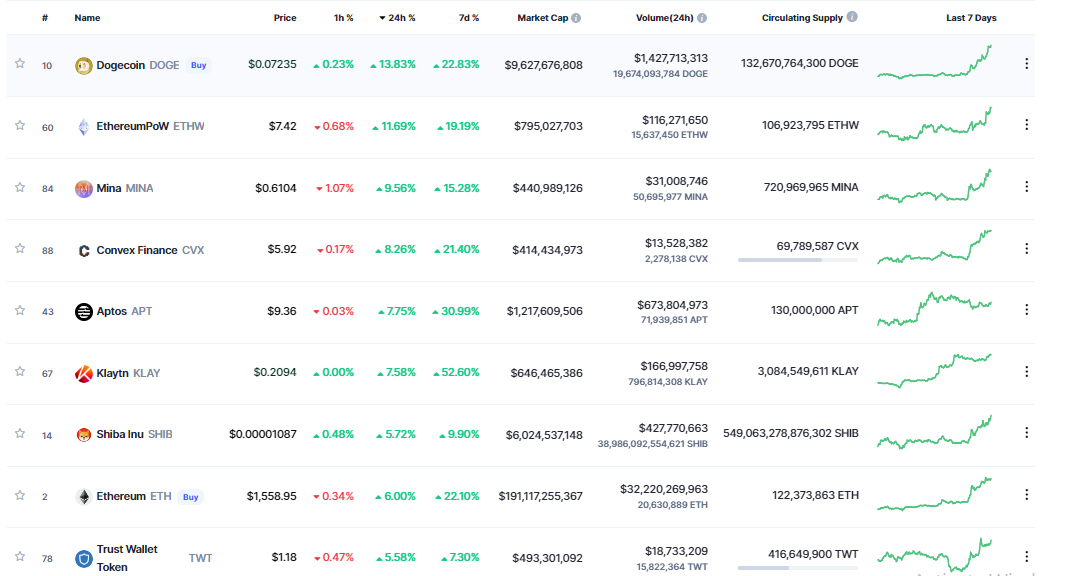The height and width of the screenshot is (576, 1066).
Task: Click the Convex Finance logo icon
Action: [x=84, y=251]
